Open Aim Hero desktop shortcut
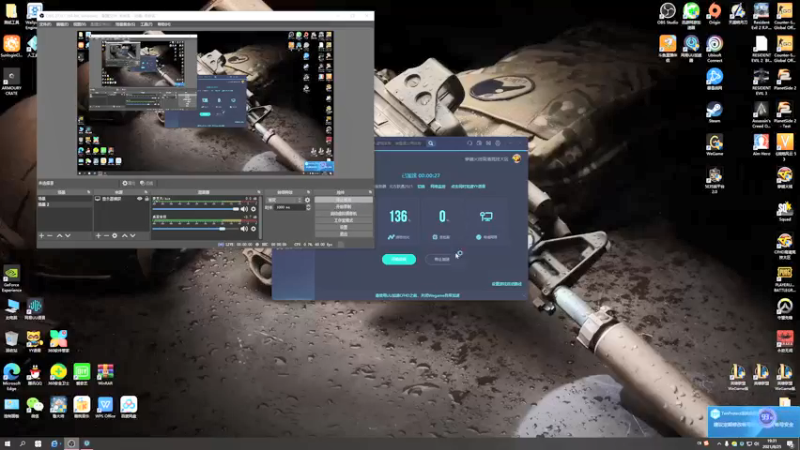This screenshot has height=450, width=800. [761, 145]
